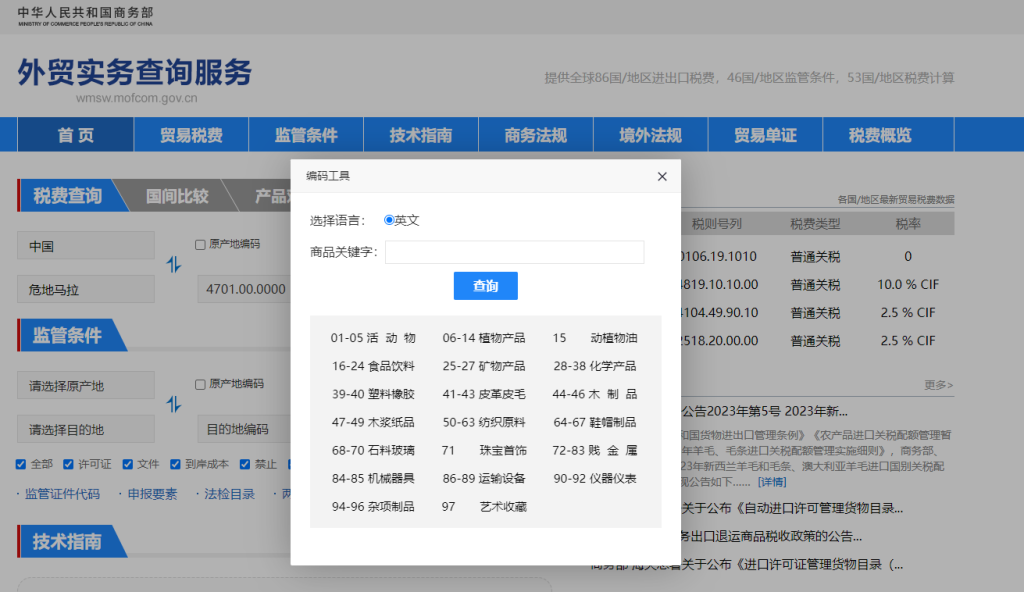Open the 法检目录 link
The image size is (1024, 592).
coord(229,494)
